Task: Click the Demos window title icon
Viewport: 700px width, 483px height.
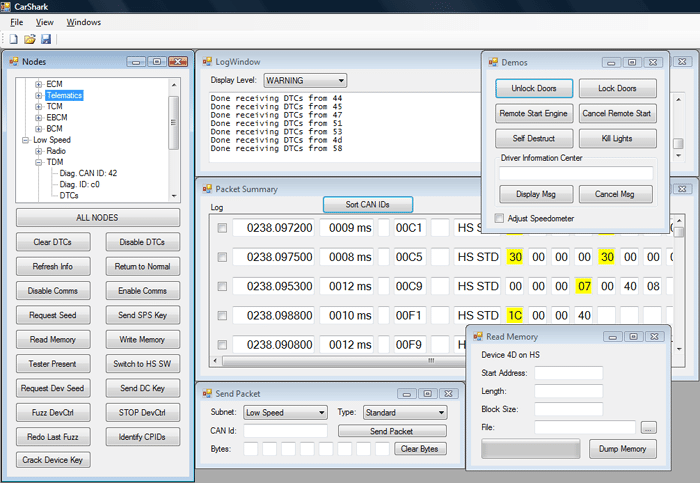Action: (493, 62)
